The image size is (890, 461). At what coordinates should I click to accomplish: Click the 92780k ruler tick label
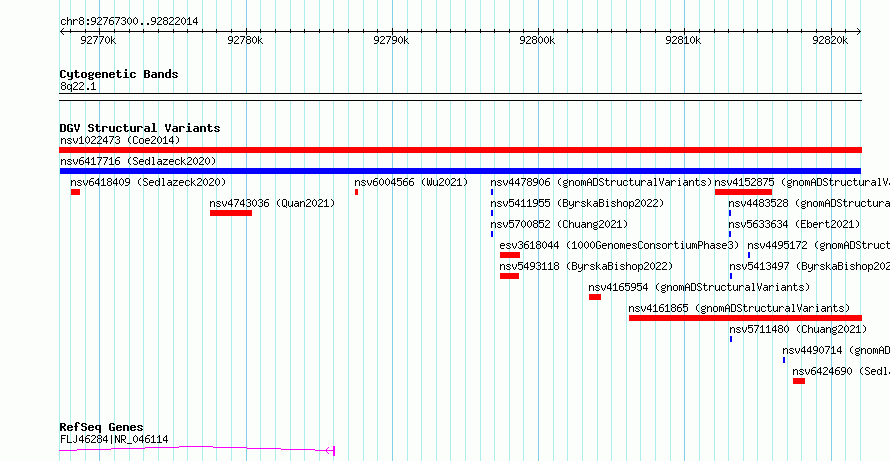(x=245, y=40)
